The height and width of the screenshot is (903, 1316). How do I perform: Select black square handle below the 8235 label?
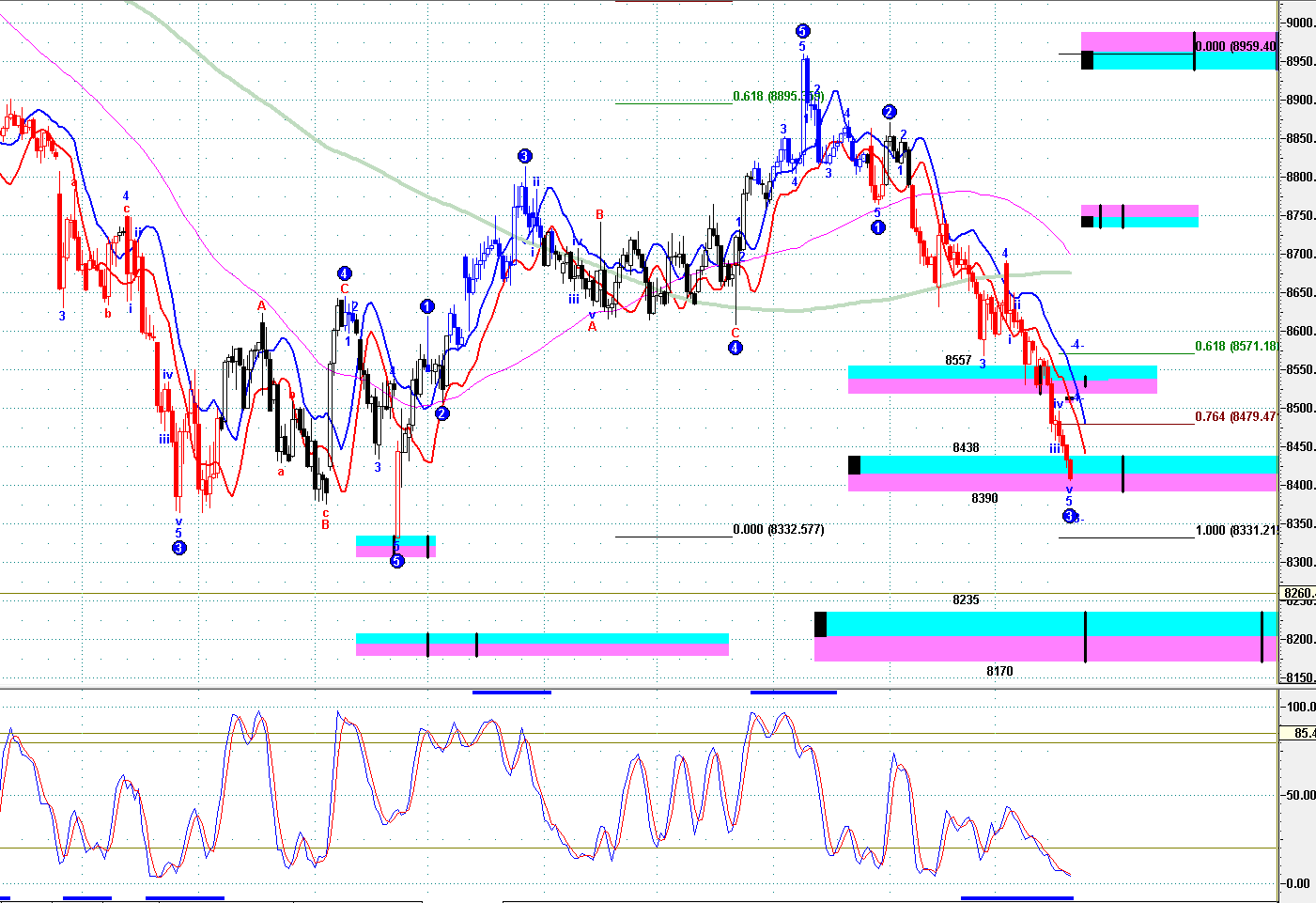(820, 624)
